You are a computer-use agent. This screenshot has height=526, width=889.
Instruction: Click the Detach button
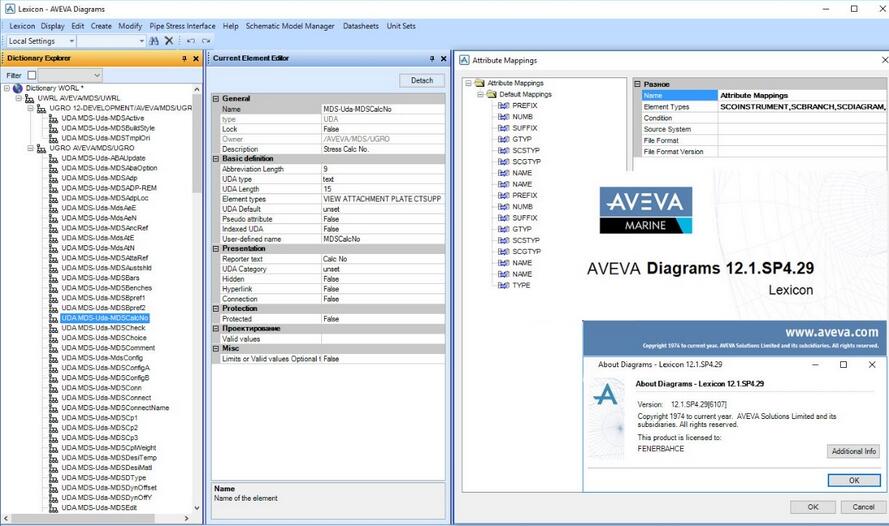point(422,80)
